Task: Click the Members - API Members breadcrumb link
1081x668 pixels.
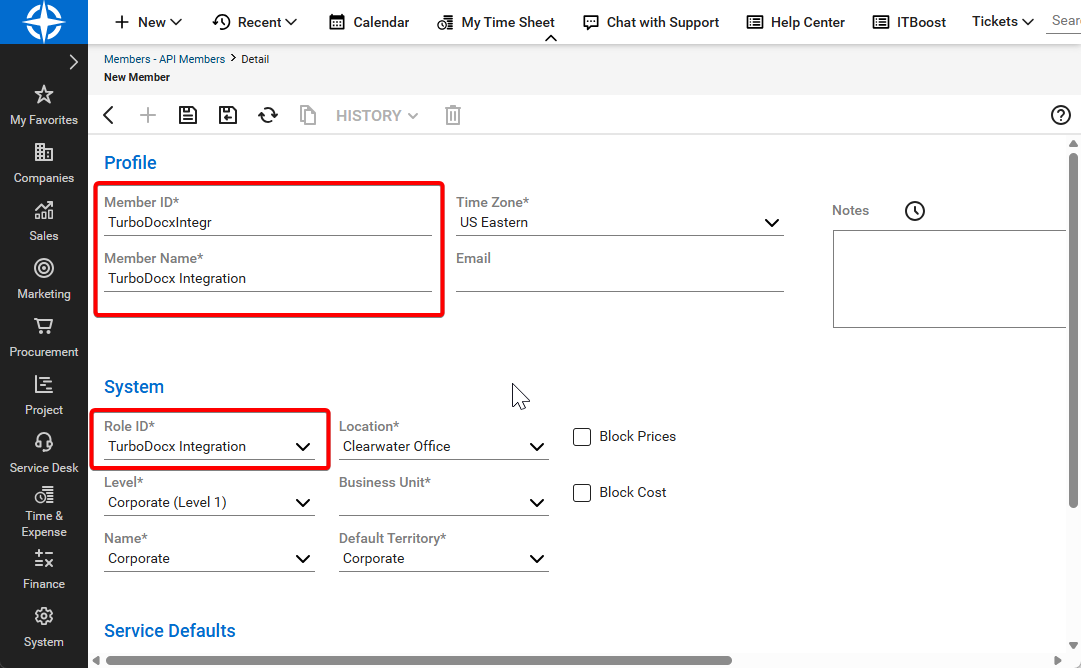Action: pyautogui.click(x=164, y=59)
